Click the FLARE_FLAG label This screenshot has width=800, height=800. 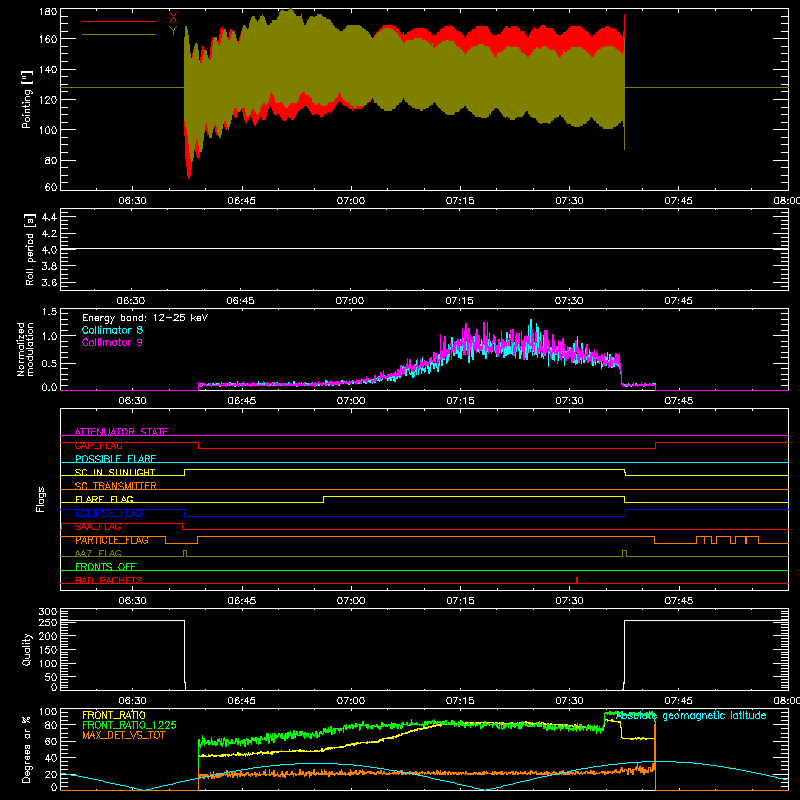coord(104,499)
